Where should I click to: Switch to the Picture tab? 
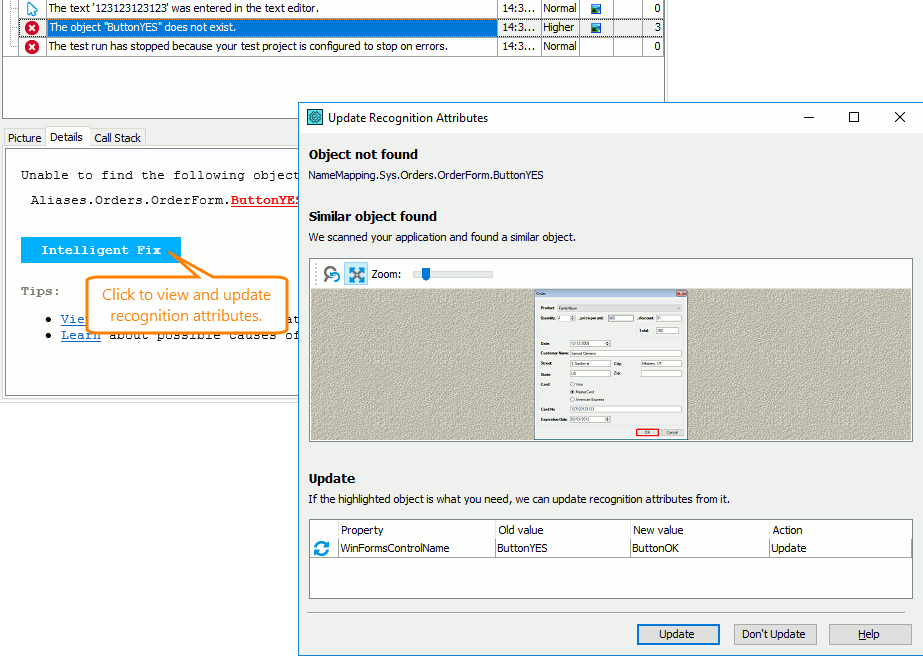point(23,137)
